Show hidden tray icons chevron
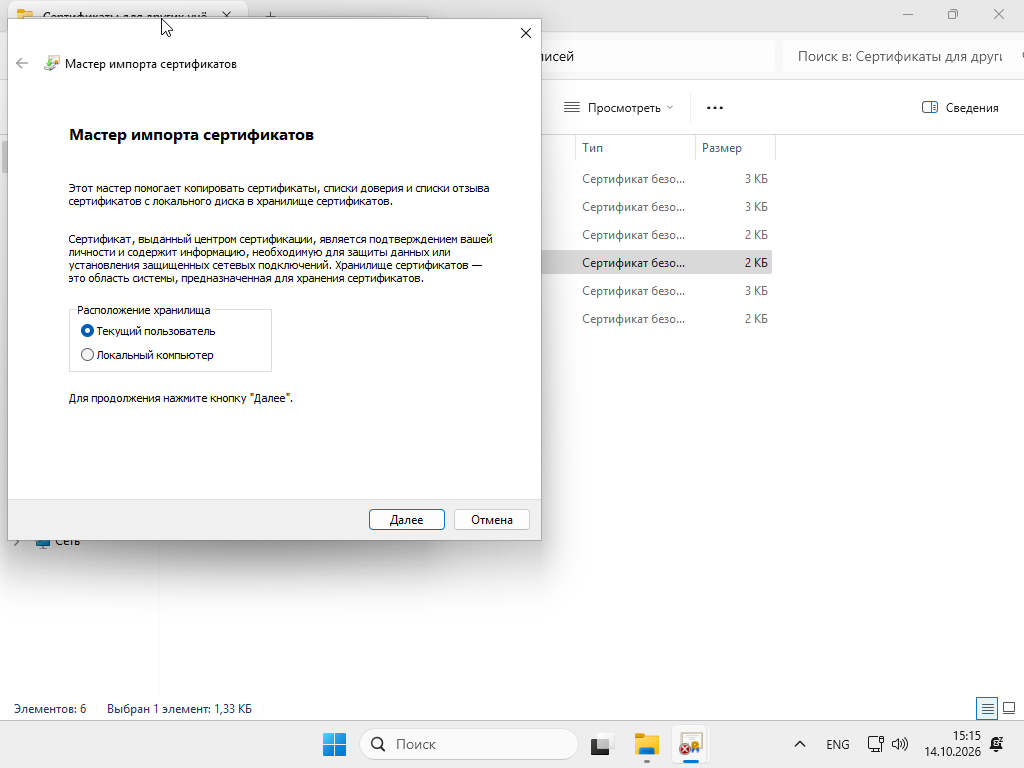 [799, 744]
